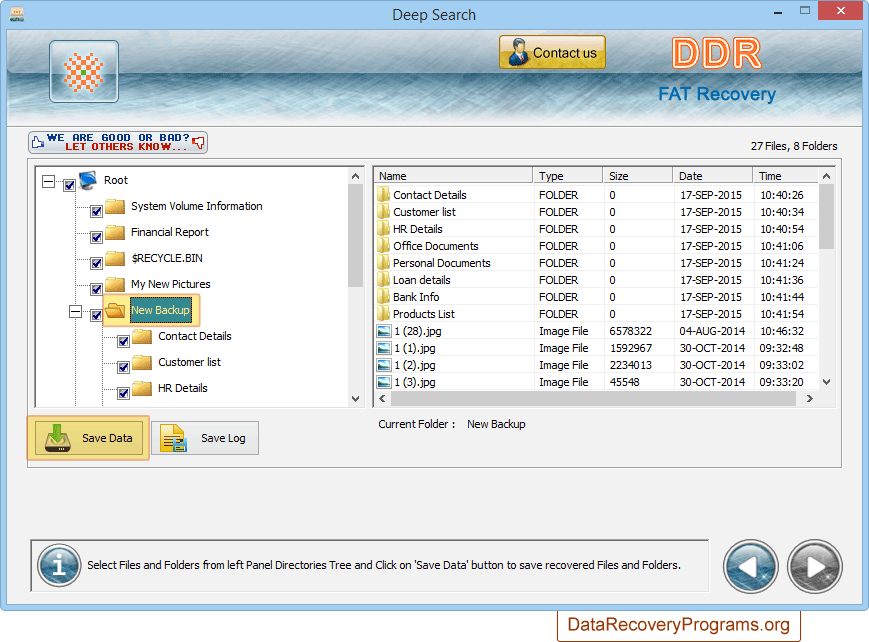Click image icon of 1 (2).jpg
Screen dimensions: 869x642
pyautogui.click(x=384, y=365)
